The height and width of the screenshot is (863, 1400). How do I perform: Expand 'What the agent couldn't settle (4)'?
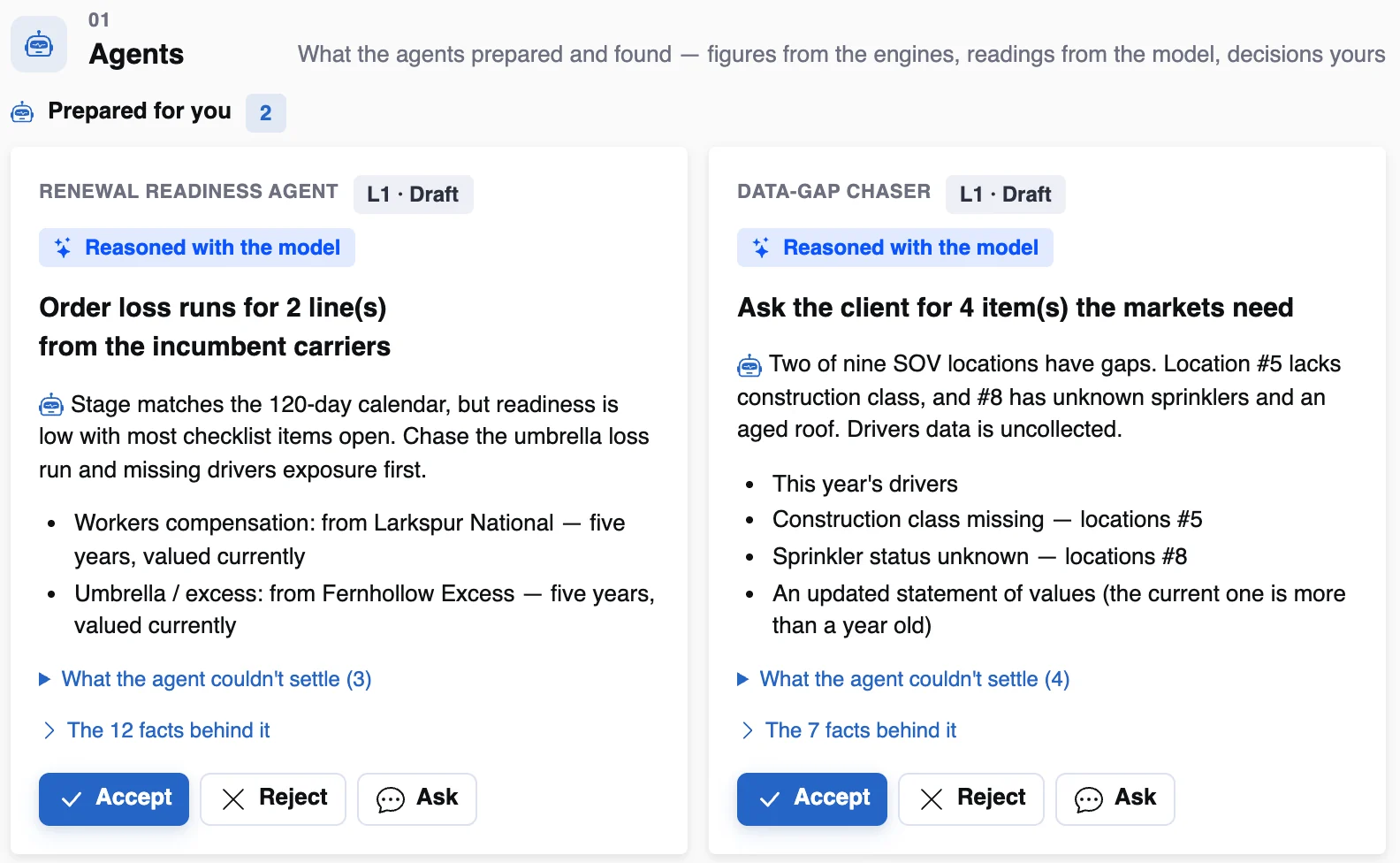coord(903,679)
